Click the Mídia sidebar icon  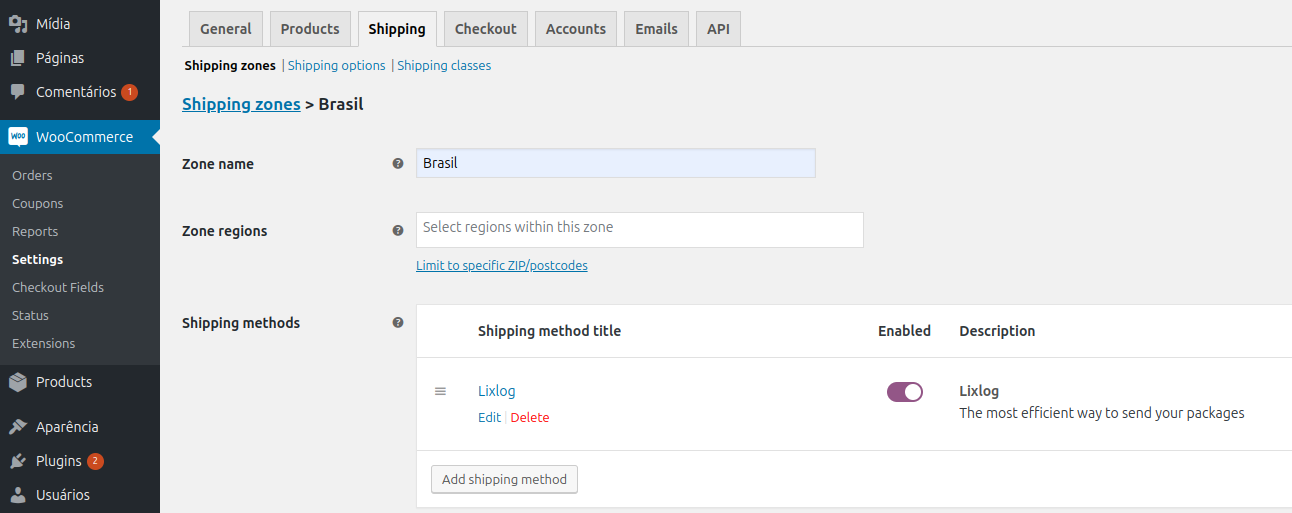click(18, 24)
